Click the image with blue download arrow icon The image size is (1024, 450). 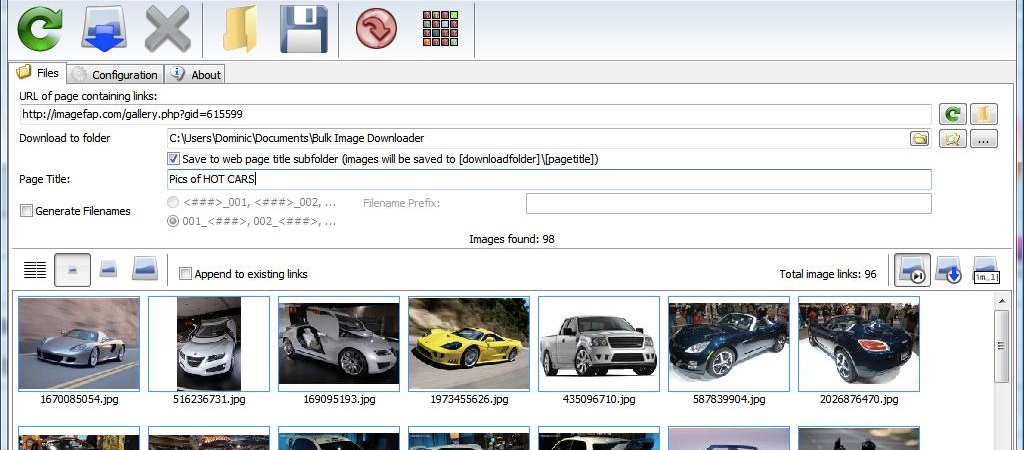[x=949, y=269]
